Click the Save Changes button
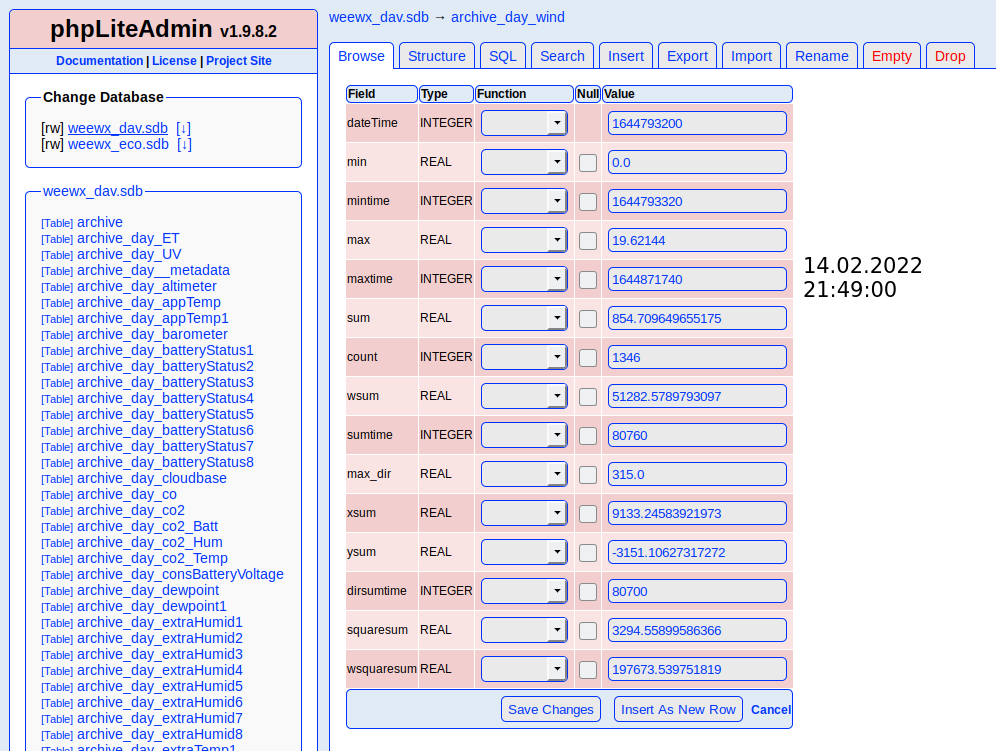 point(550,709)
